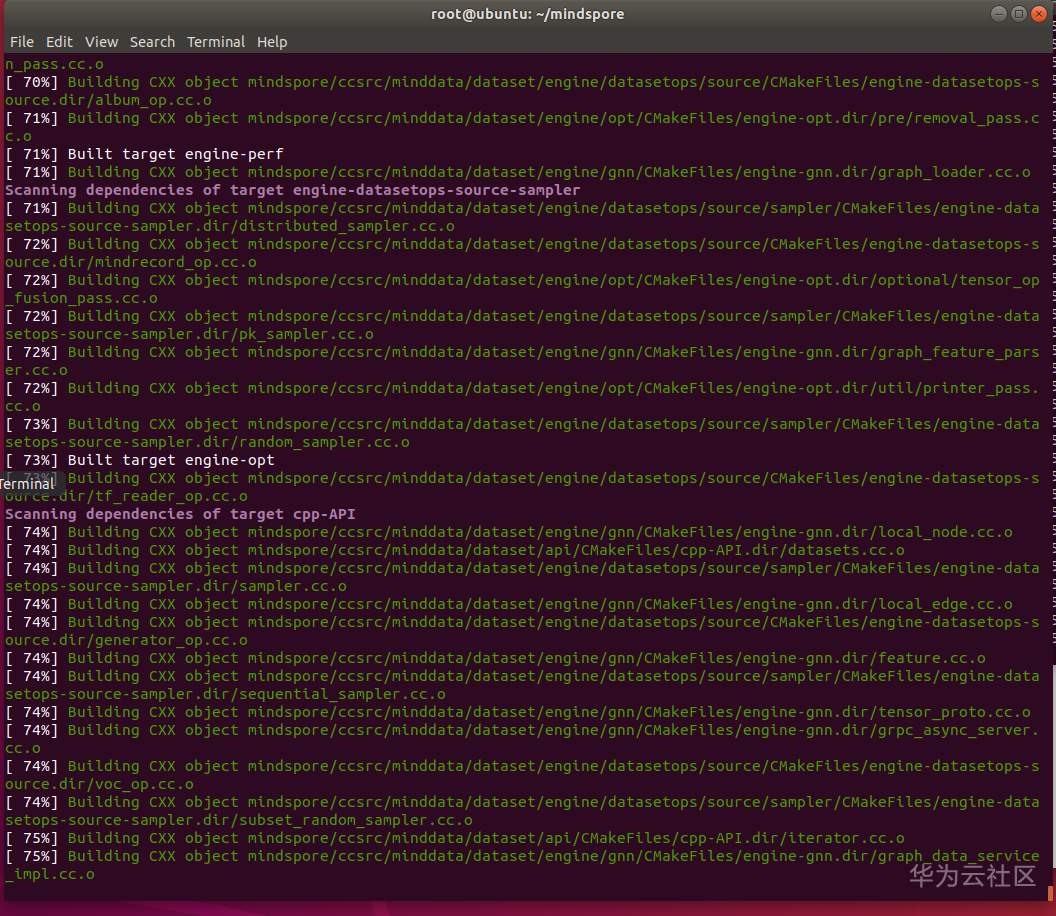This screenshot has height=916, width=1056.
Task: Click the text 'setops-source-sampler.dir/pk_sampler.cc.o'
Action: point(189,334)
